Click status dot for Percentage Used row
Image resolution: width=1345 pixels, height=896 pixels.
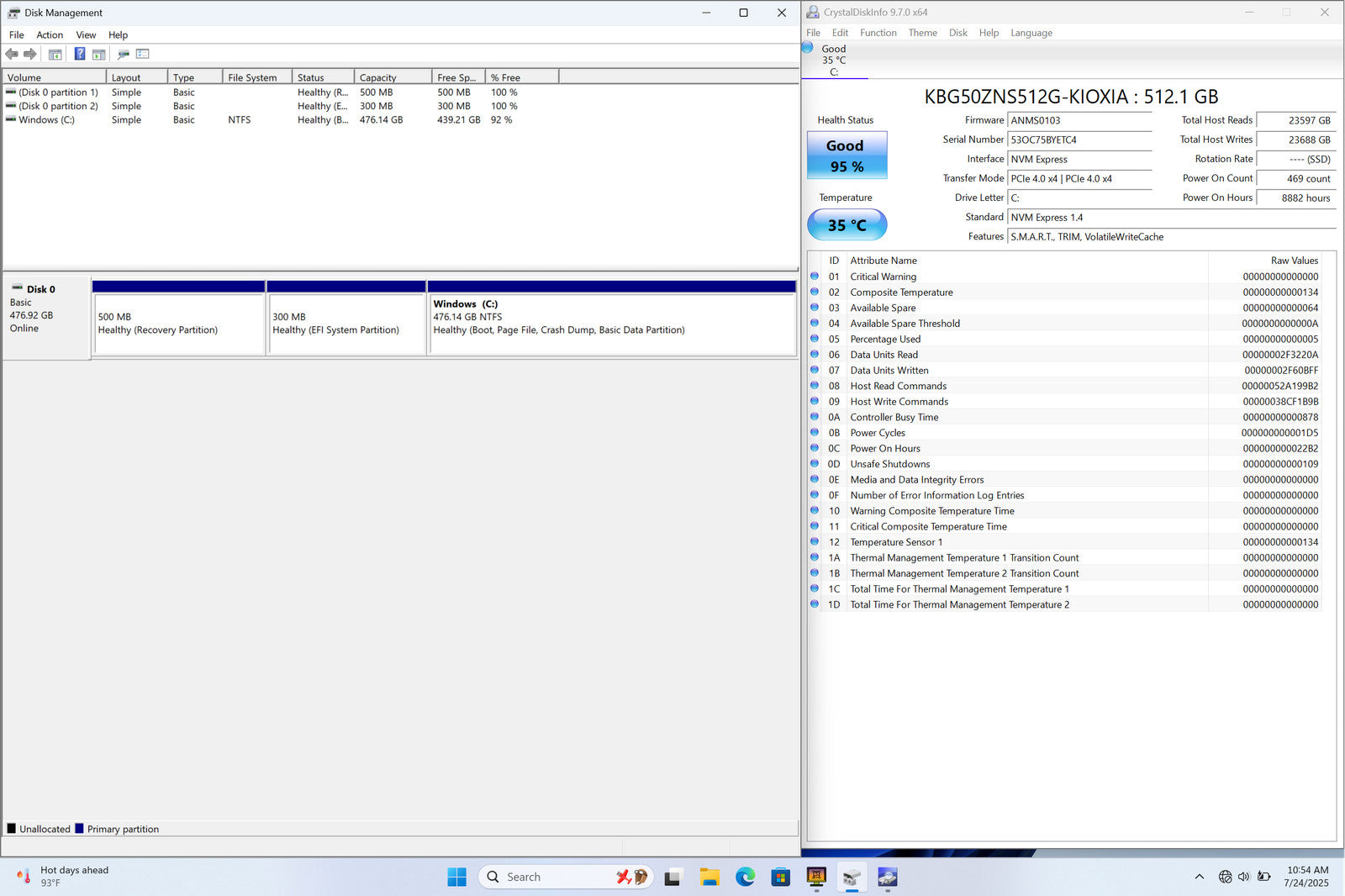coord(815,339)
